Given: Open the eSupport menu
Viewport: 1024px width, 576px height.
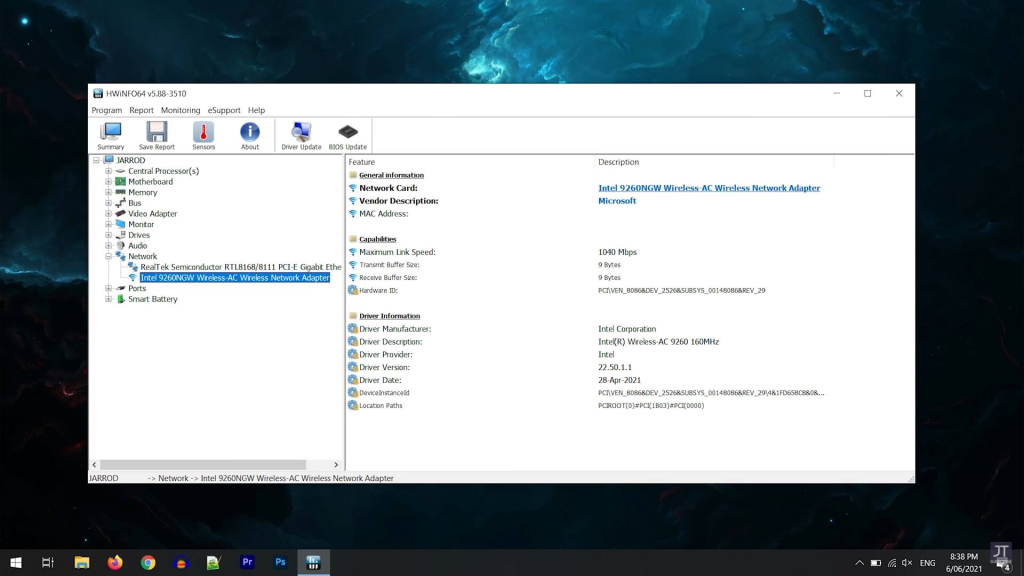Looking at the screenshot, I should 224,110.
